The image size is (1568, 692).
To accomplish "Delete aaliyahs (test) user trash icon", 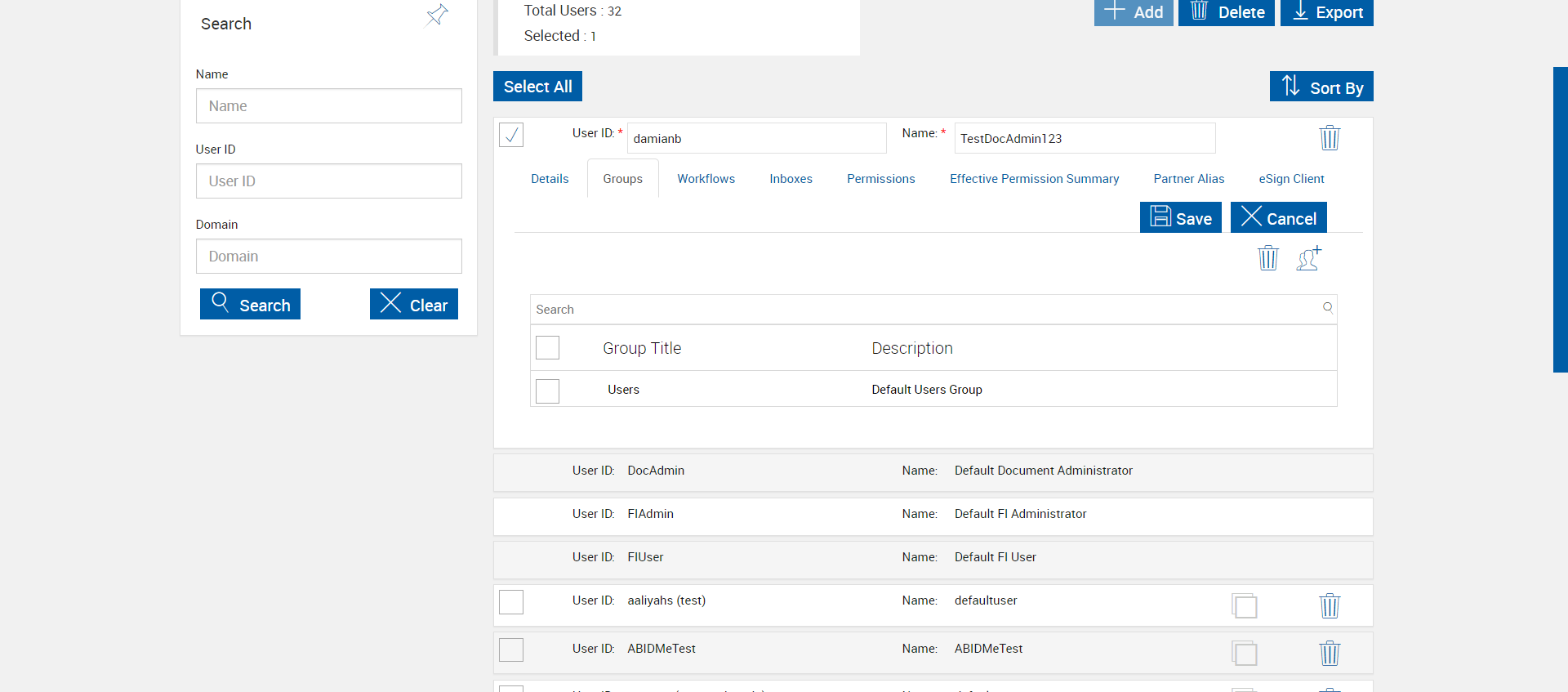I will 1330,605.
